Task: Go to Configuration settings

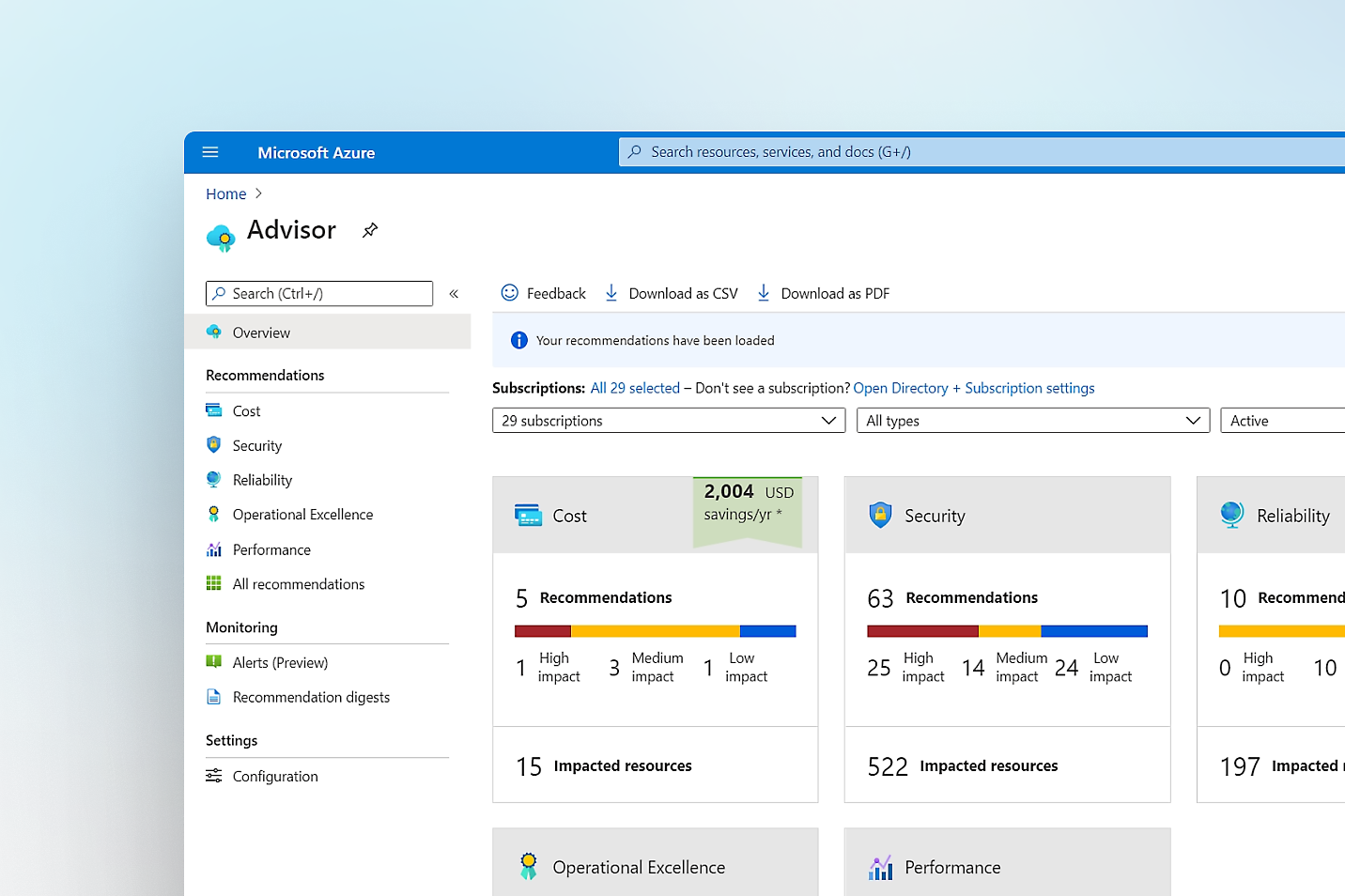Action: [x=275, y=777]
